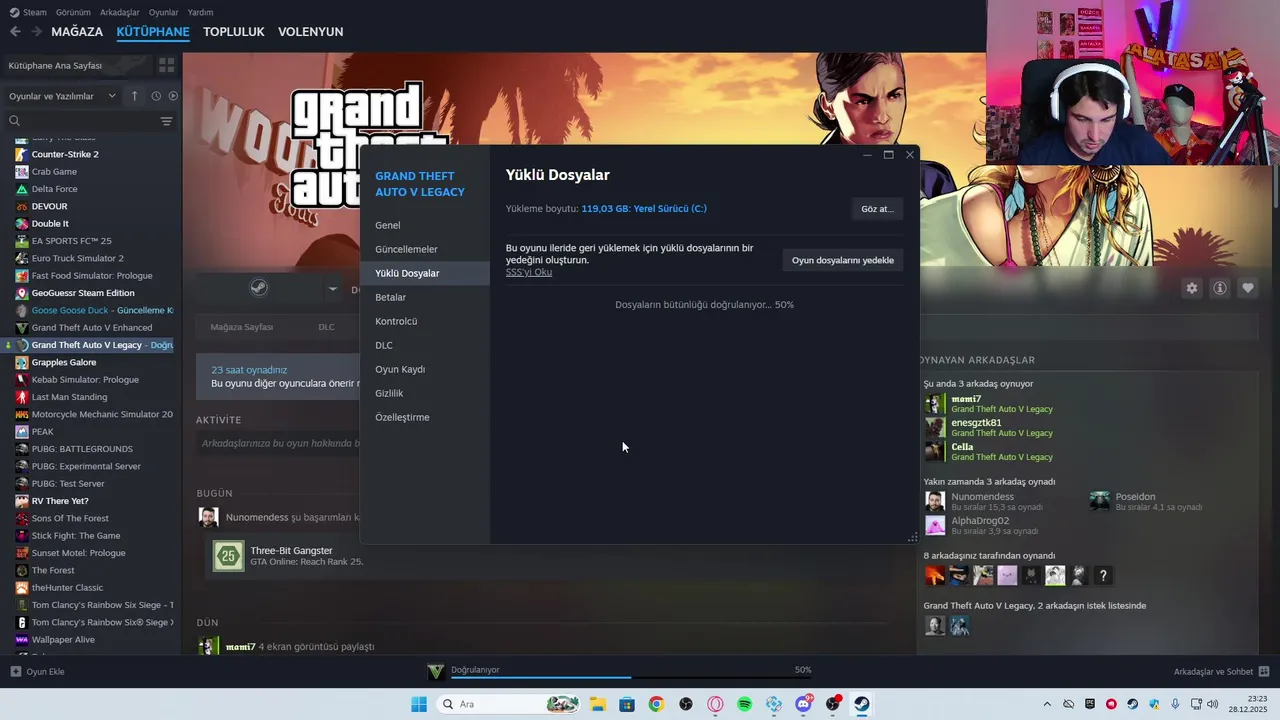Add game to favorites heart icon
This screenshot has width=1280, height=720.
1248,288
